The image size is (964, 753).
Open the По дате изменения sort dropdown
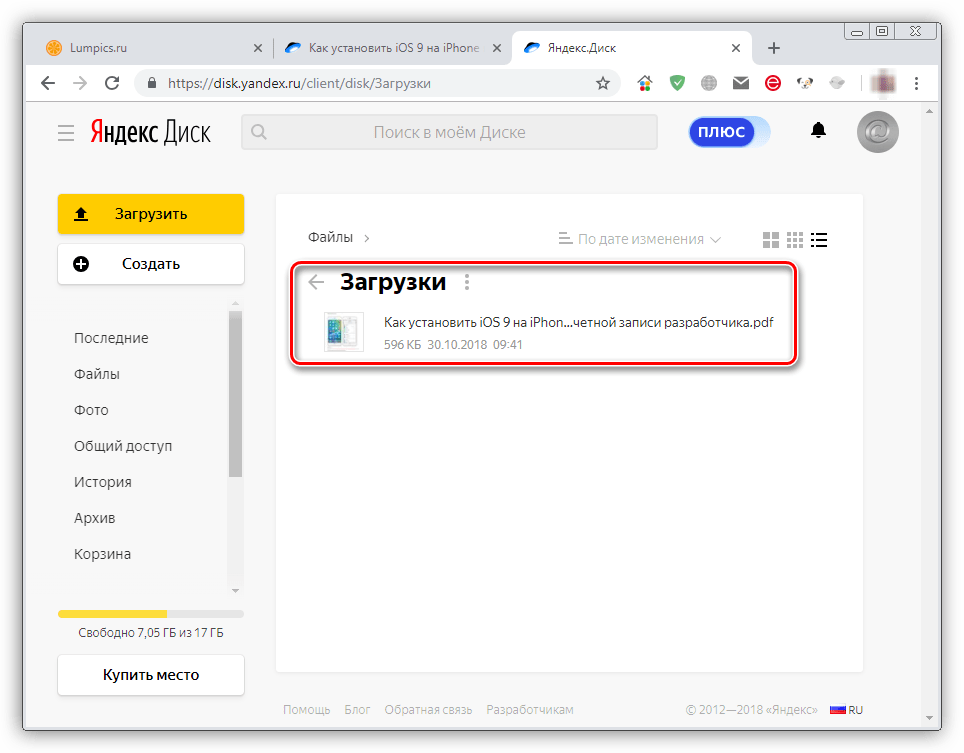(x=639, y=239)
